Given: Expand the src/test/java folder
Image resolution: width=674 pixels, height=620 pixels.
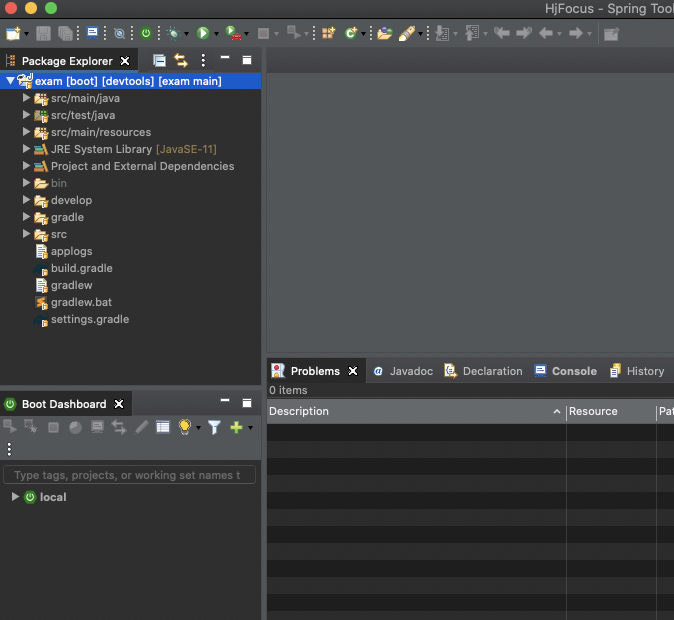Looking at the screenshot, I should tap(26, 115).
